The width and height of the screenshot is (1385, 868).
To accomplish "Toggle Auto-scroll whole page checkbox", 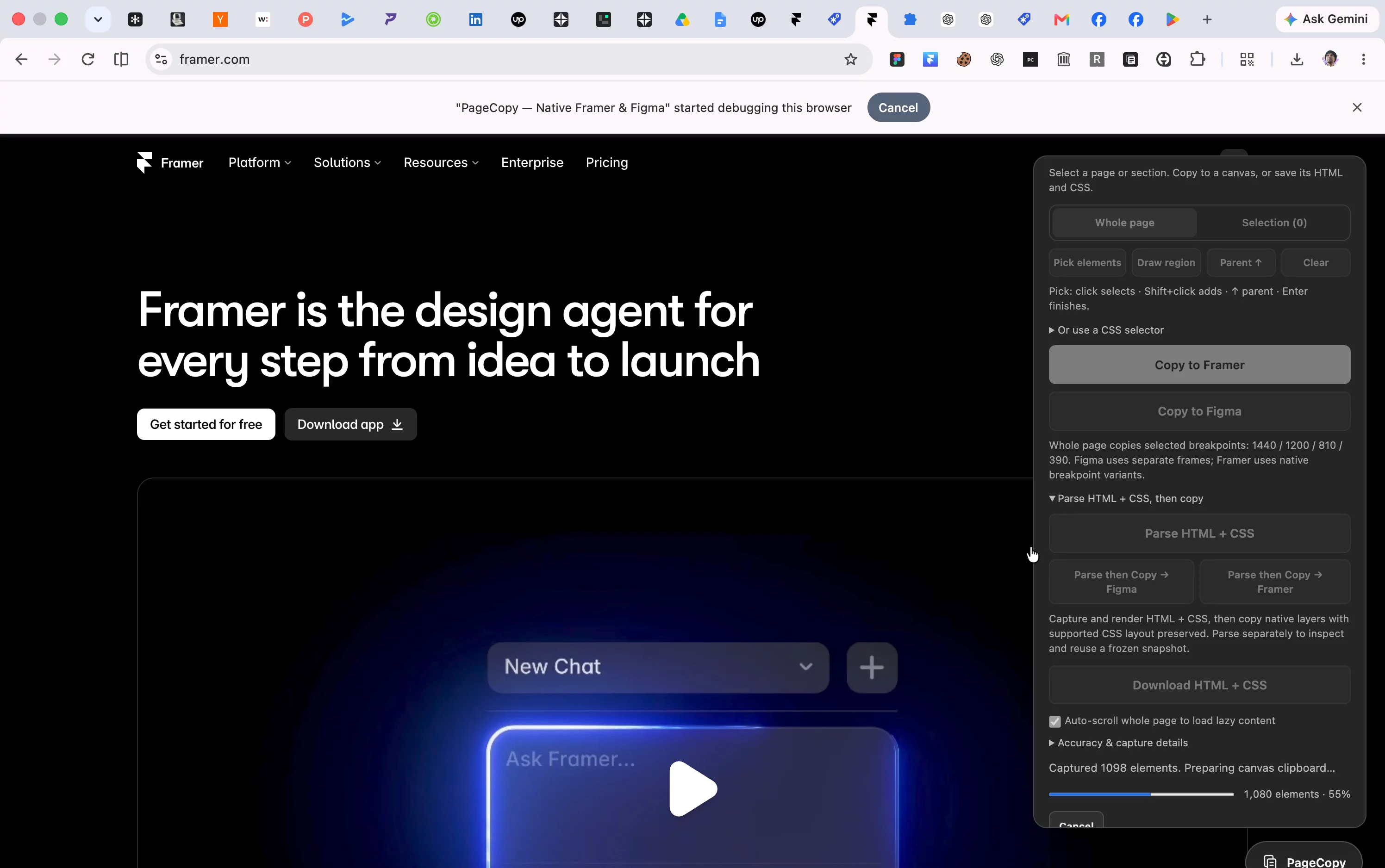I will [1055, 722].
